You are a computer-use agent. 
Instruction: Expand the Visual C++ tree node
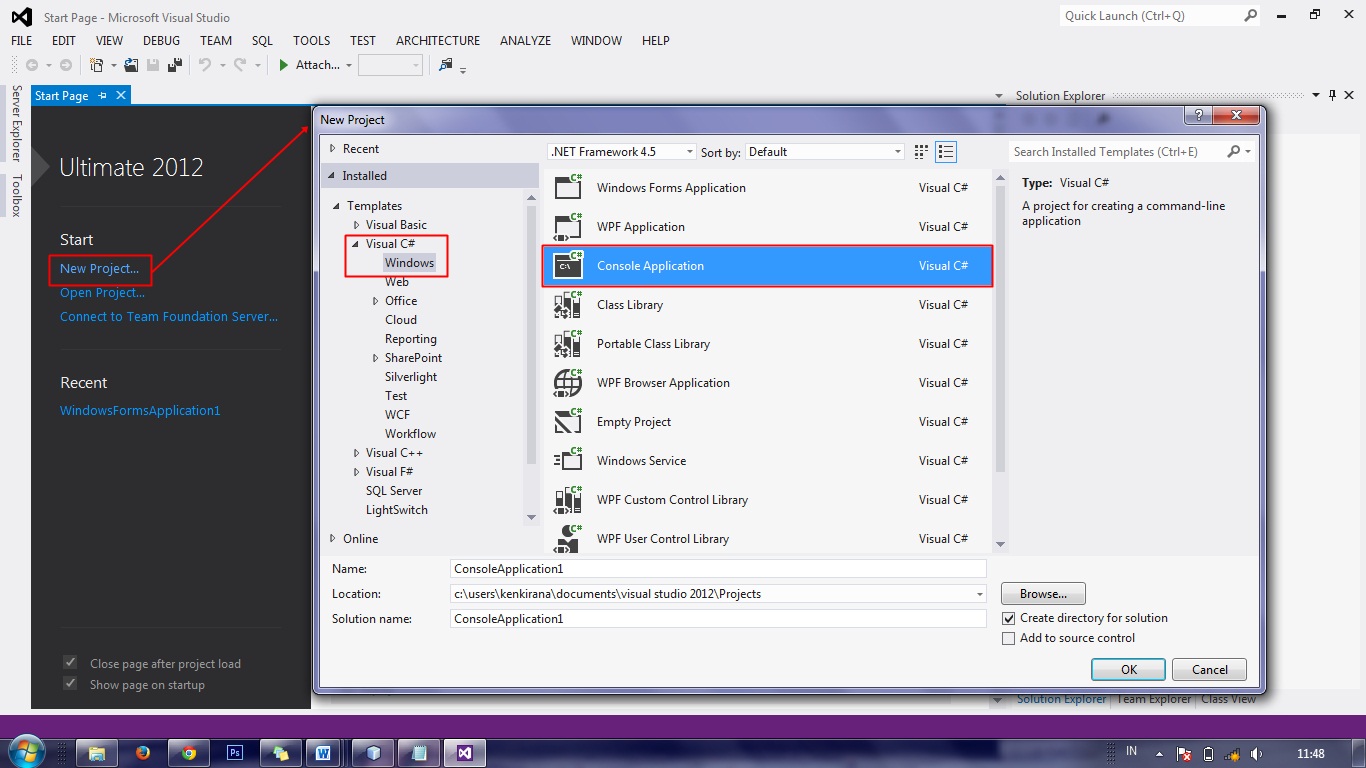pyautogui.click(x=356, y=453)
